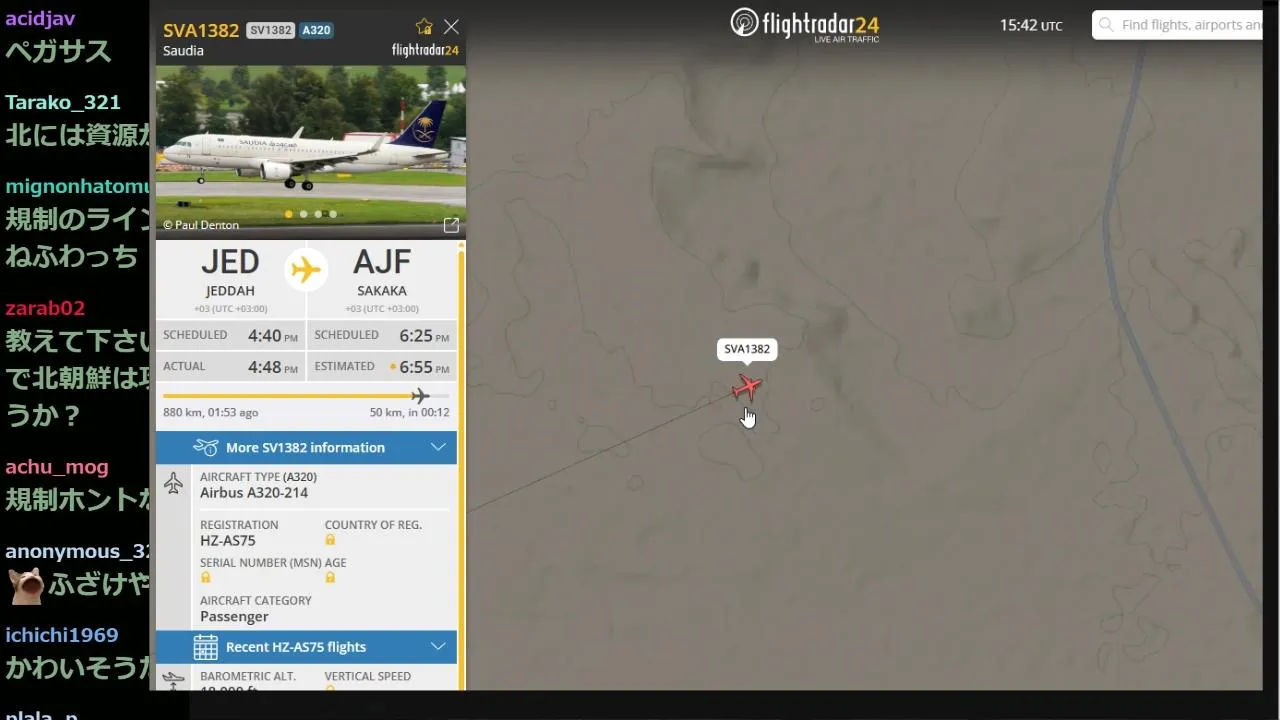Select the last photo carousel dot
Screen dimensions: 1280x720
[333, 214]
